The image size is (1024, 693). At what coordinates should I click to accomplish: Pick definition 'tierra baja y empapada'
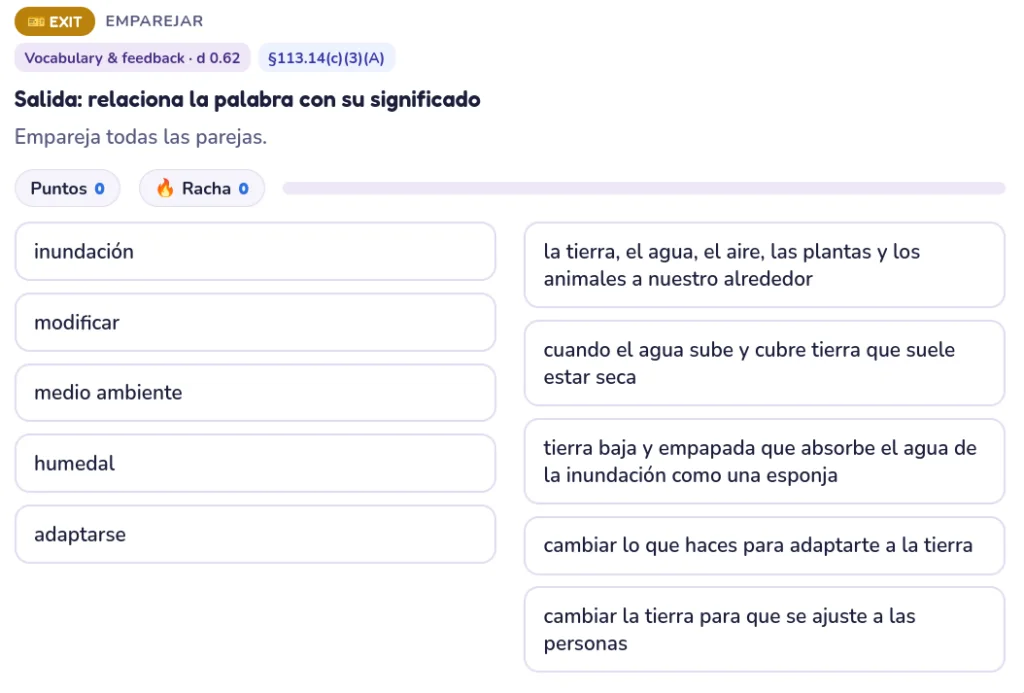[764, 461]
